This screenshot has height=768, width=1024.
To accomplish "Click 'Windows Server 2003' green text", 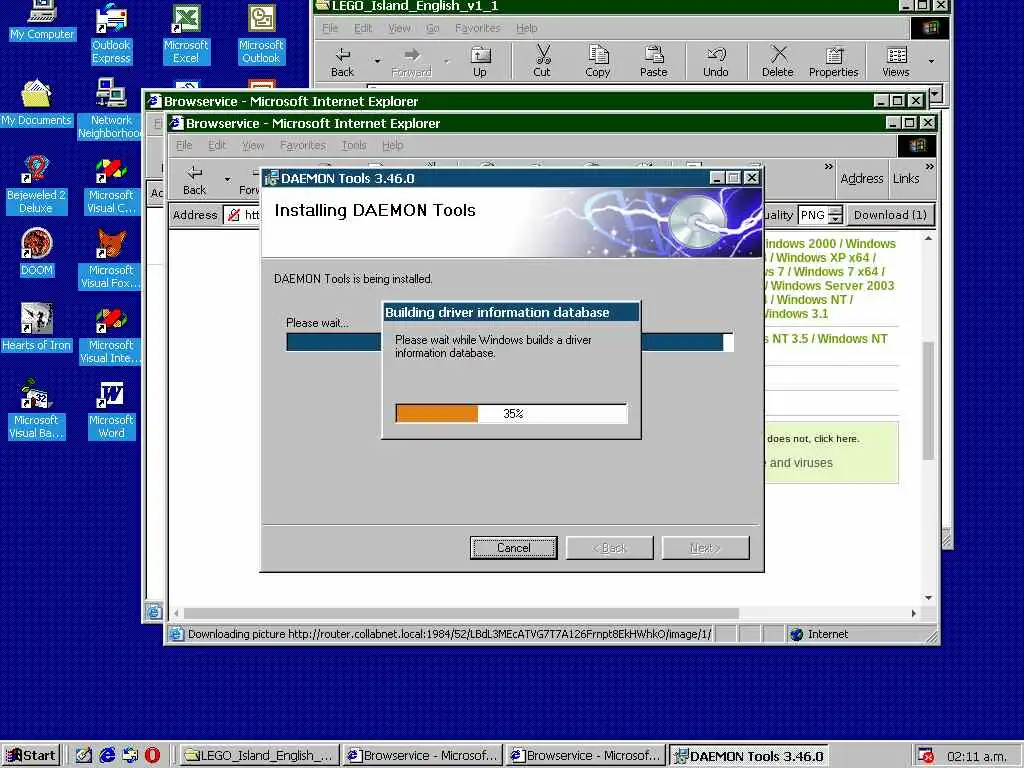I will click(832, 285).
